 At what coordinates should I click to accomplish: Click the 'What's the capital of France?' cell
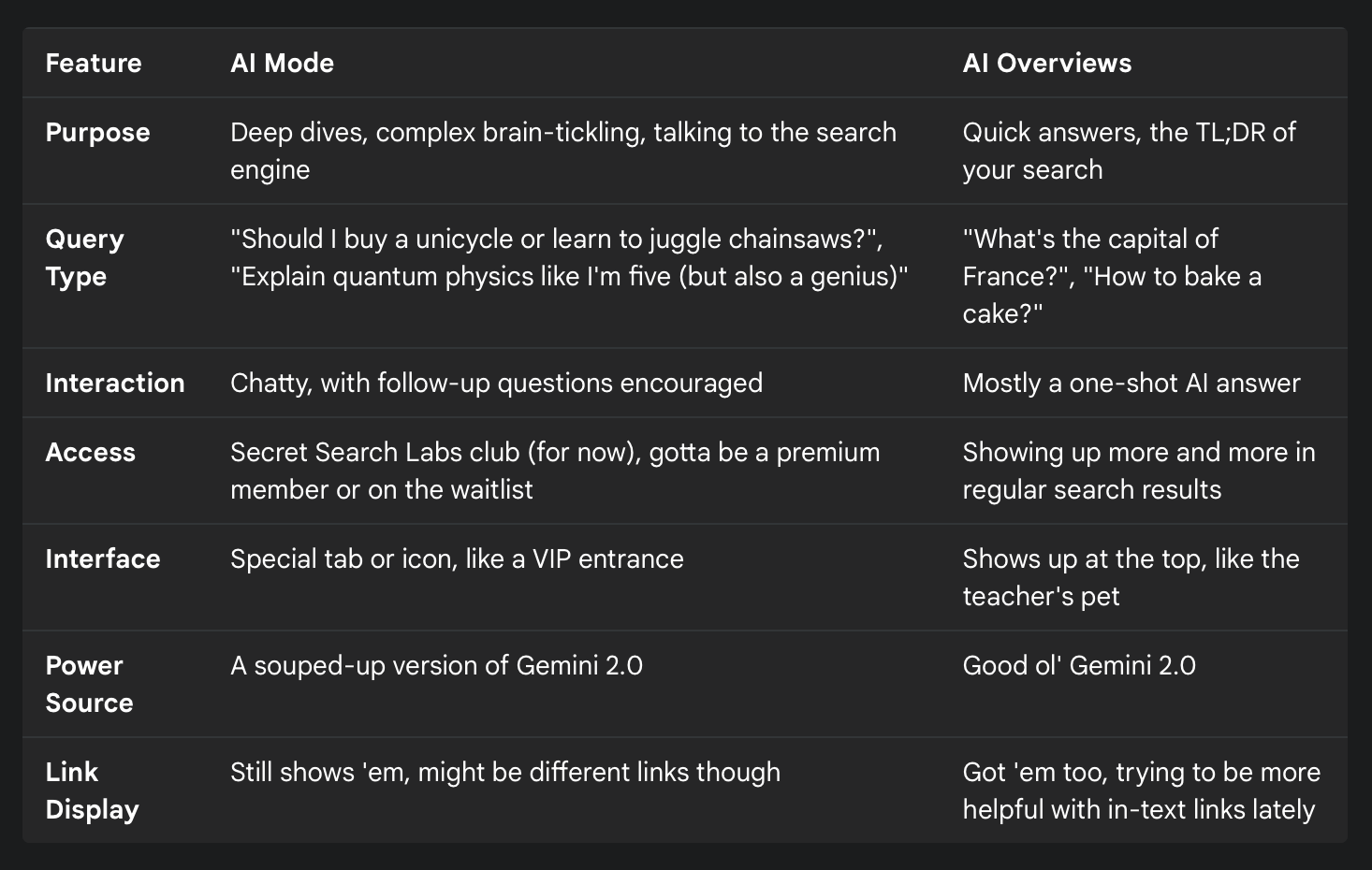pyautogui.click(x=1112, y=276)
